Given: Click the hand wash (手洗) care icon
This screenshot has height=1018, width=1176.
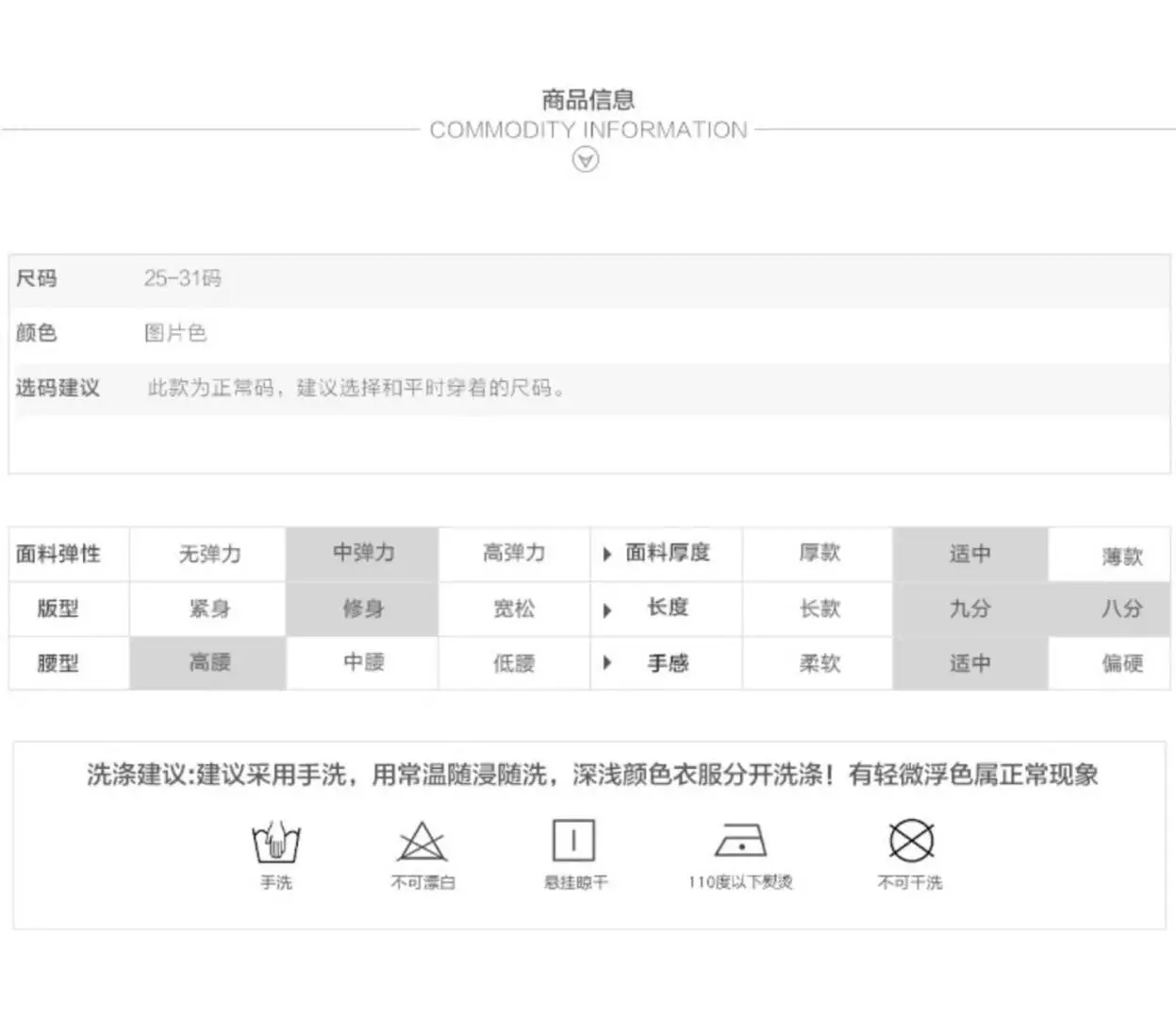Looking at the screenshot, I should pyautogui.click(x=276, y=842).
